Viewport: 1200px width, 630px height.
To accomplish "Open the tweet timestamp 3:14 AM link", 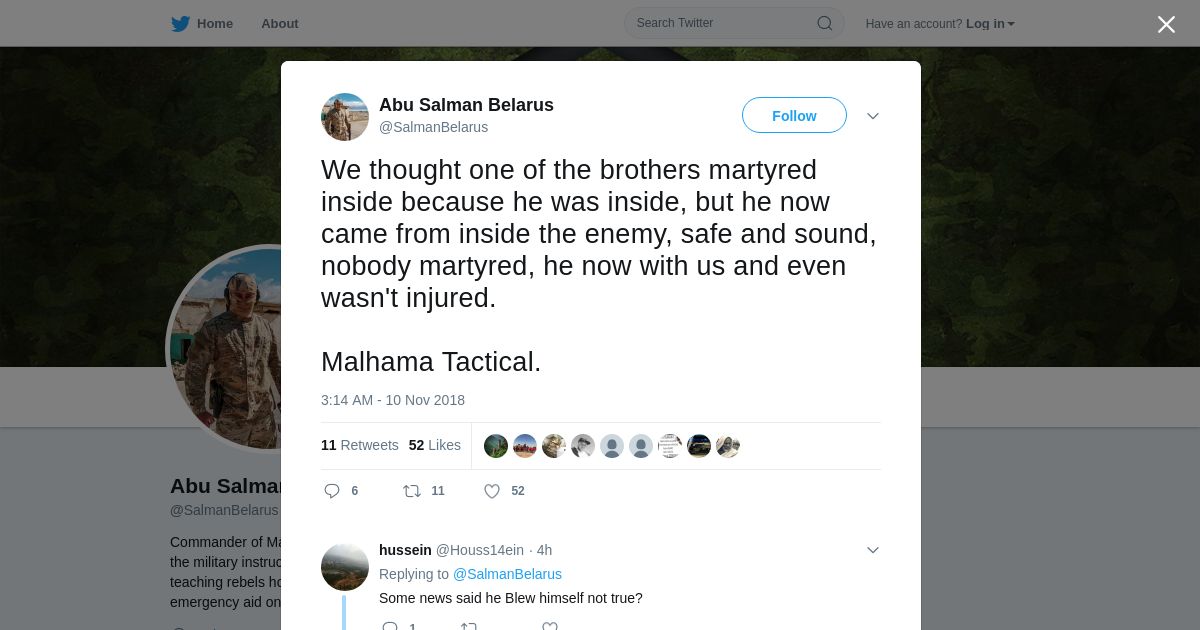I will click(393, 400).
